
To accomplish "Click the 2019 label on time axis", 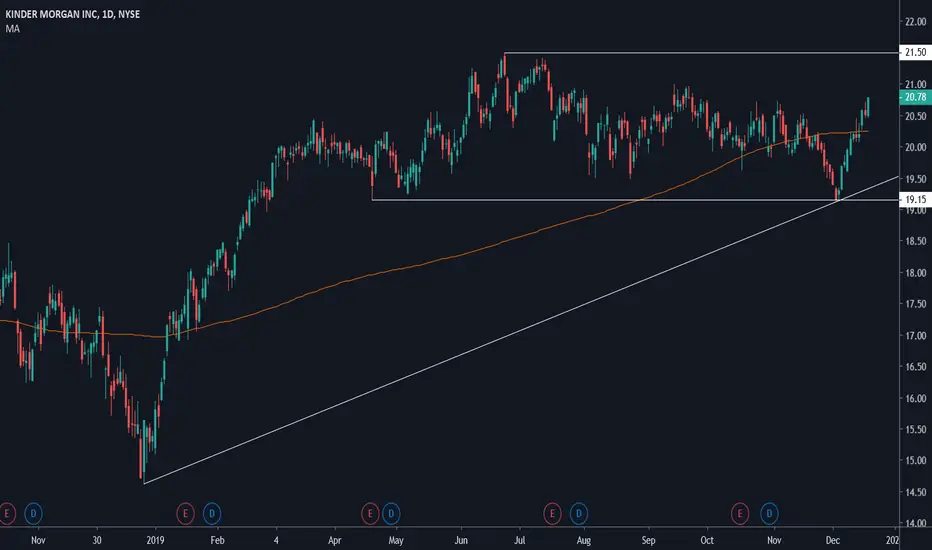I will coord(155,540).
